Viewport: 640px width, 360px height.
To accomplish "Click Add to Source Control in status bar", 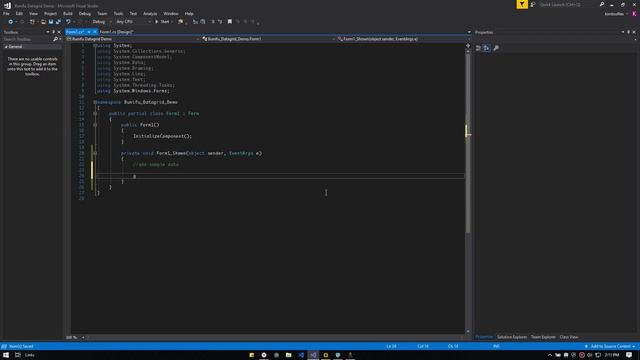I will 611,347.
